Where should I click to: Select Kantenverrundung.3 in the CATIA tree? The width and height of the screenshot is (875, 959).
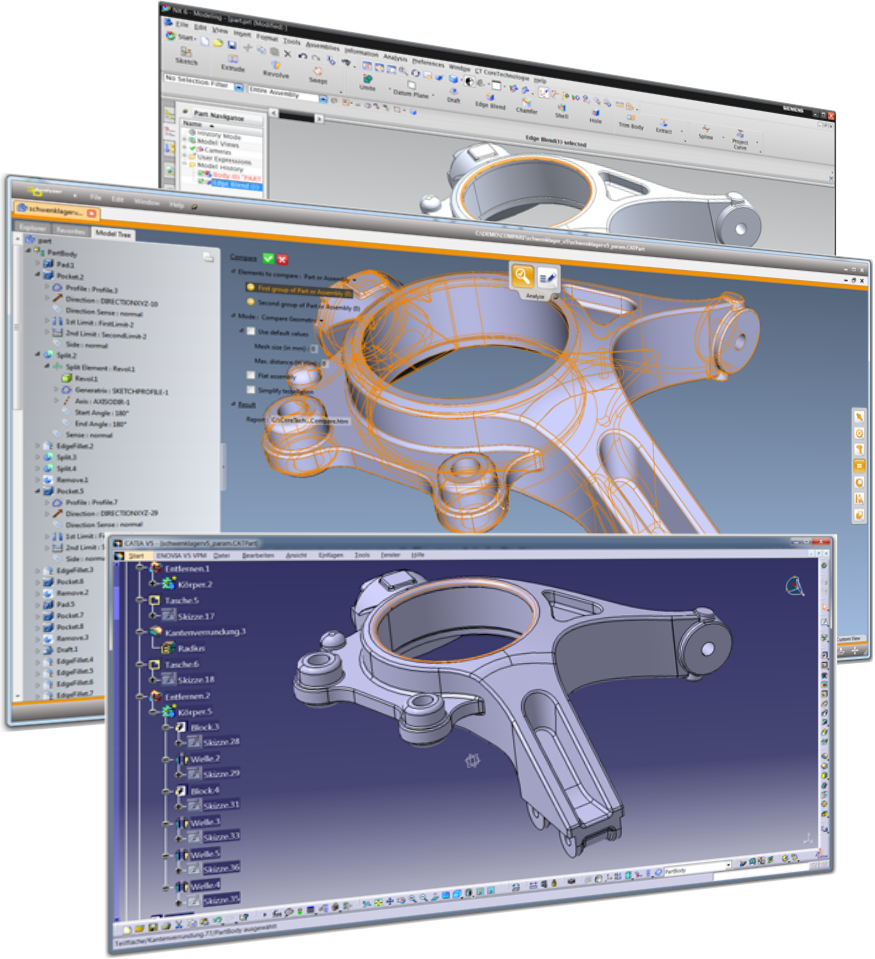pos(203,632)
